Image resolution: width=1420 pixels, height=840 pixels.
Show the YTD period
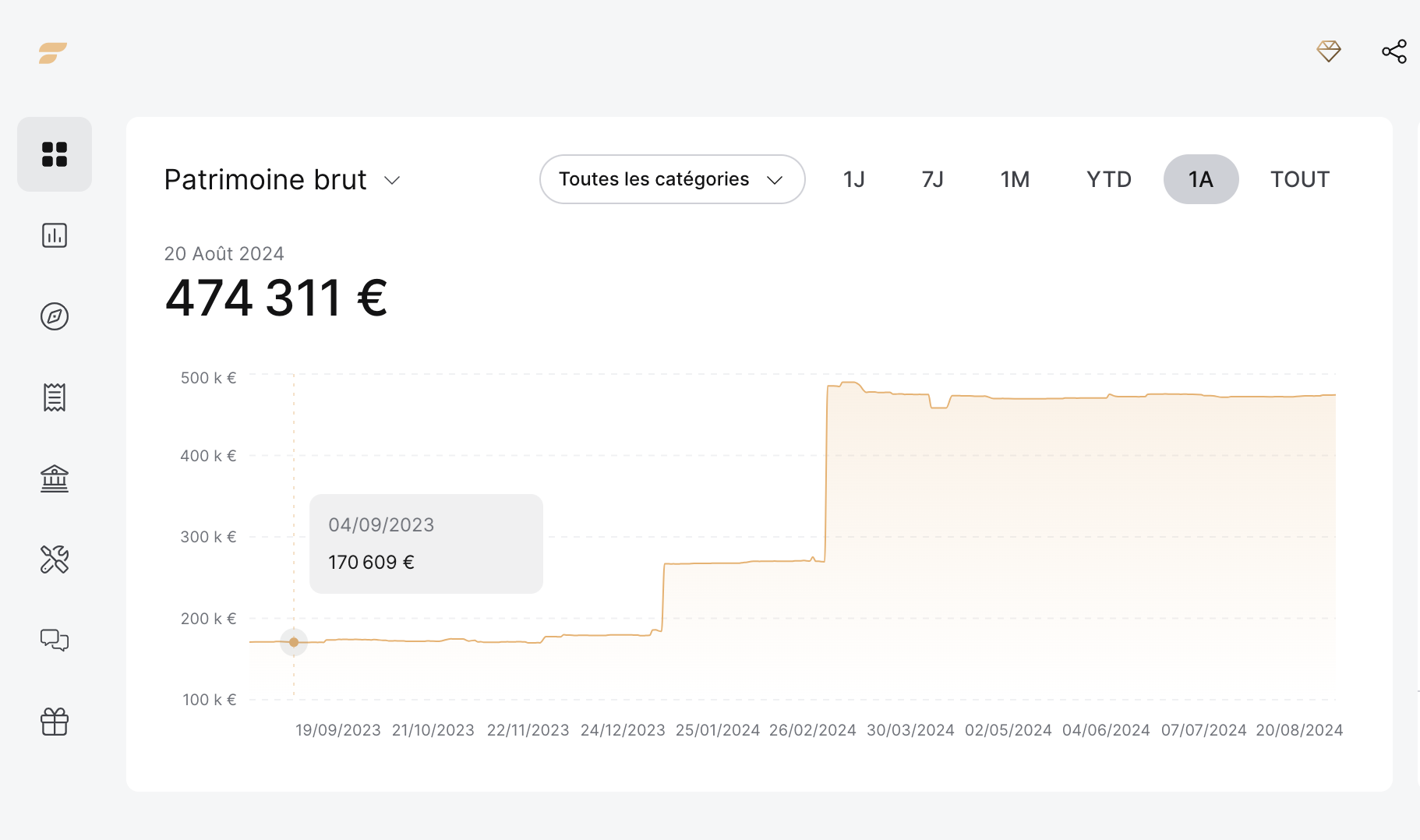(1109, 179)
